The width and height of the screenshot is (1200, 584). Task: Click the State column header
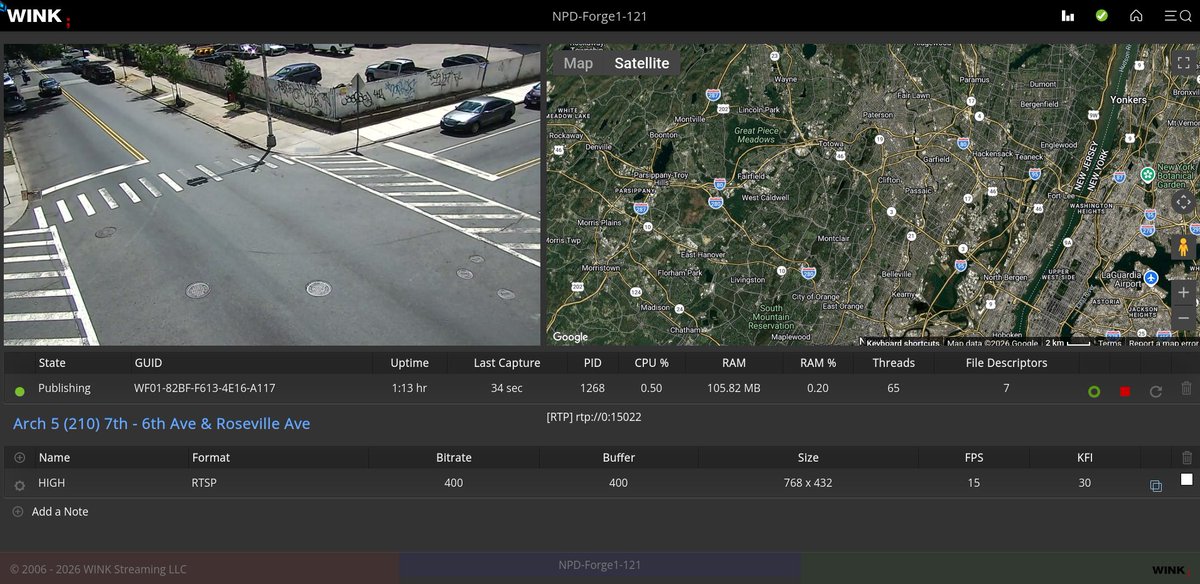(x=52, y=363)
